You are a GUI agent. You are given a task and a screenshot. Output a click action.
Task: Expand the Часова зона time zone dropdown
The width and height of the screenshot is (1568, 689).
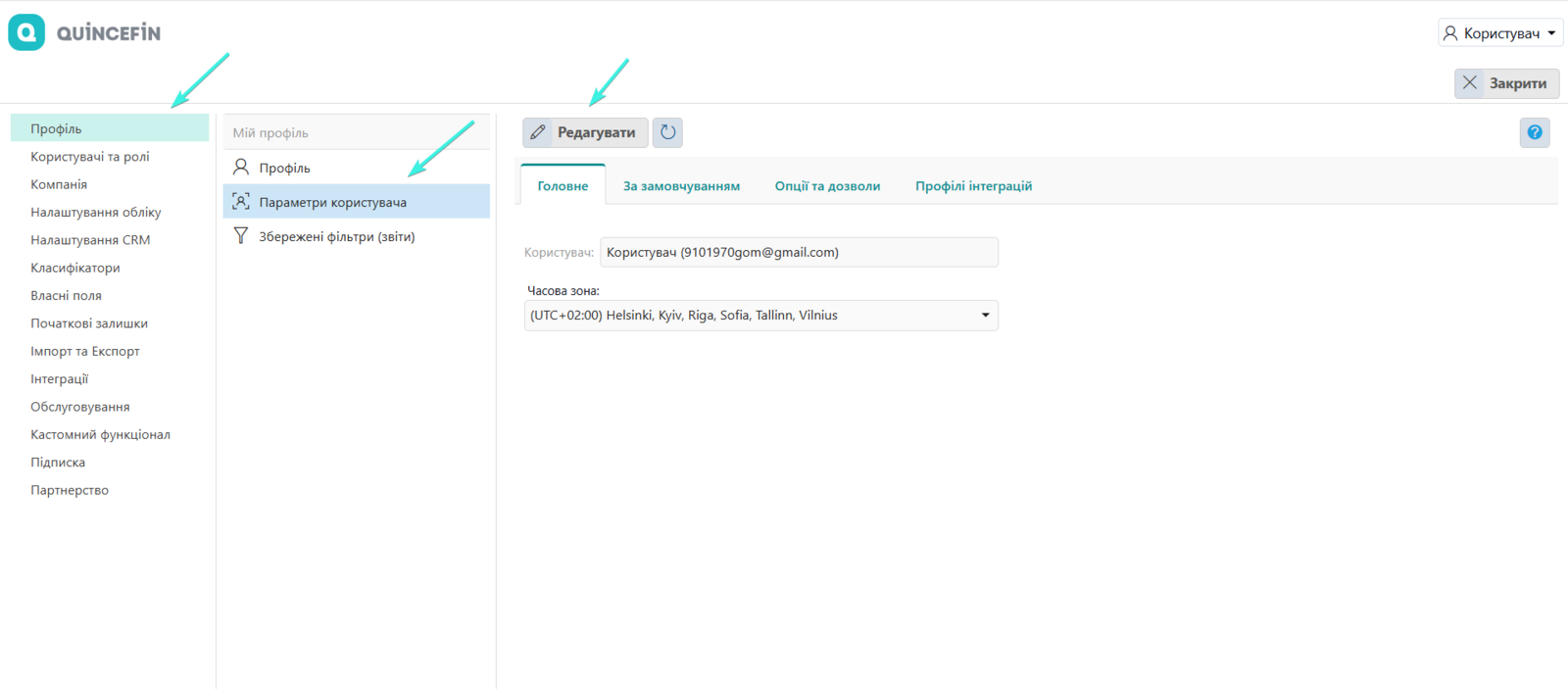click(x=985, y=316)
